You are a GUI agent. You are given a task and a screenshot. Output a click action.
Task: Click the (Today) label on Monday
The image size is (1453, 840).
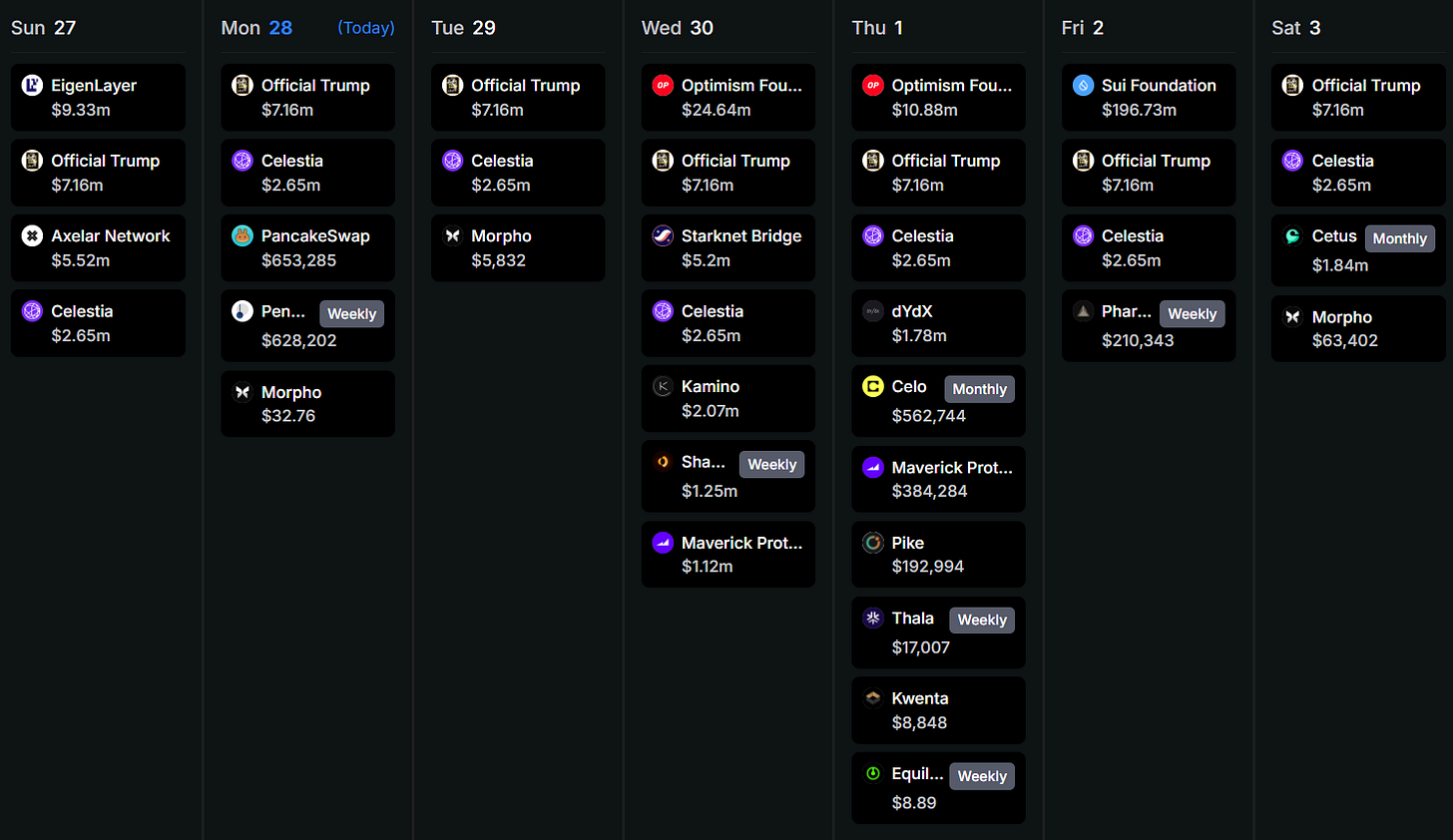pyautogui.click(x=366, y=28)
